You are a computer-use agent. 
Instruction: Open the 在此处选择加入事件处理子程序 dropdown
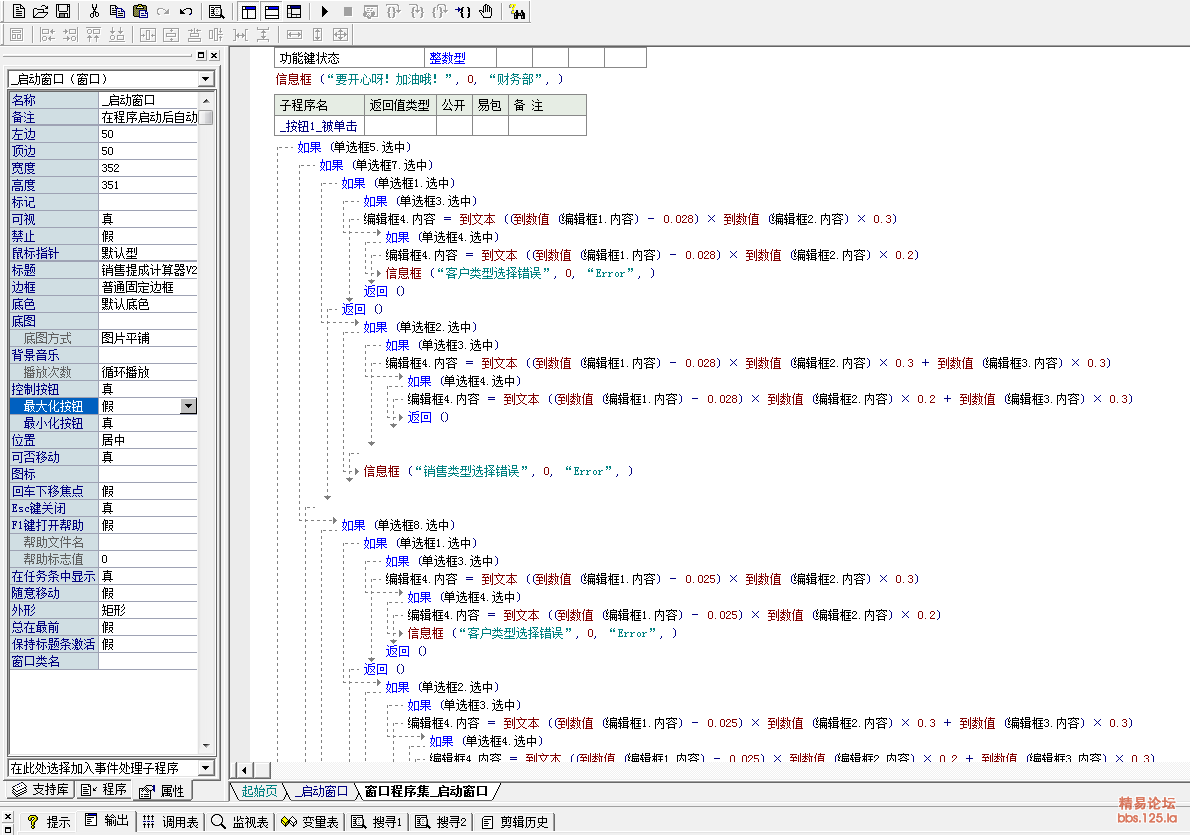tap(206, 768)
